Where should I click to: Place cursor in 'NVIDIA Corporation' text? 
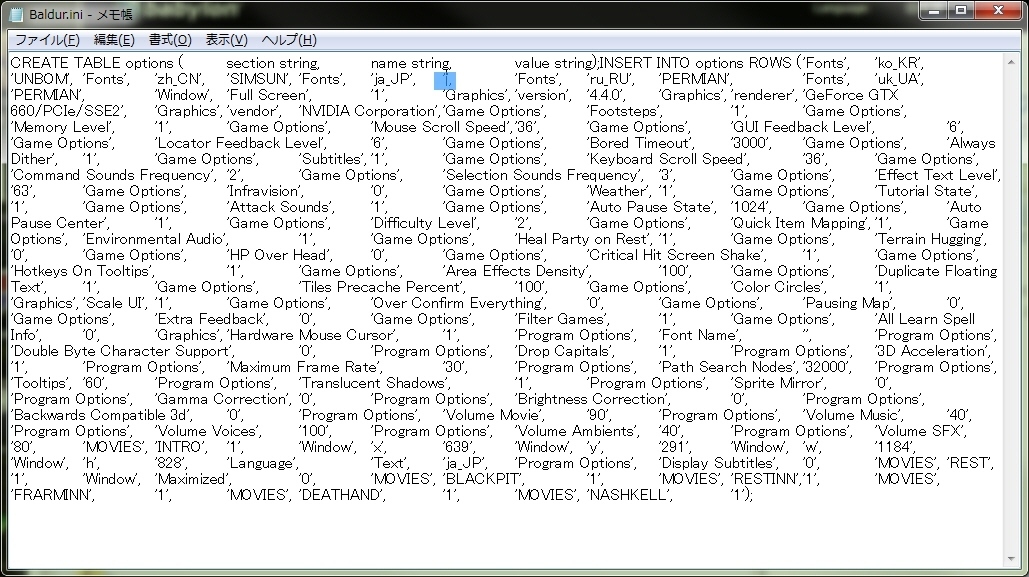tap(368, 111)
